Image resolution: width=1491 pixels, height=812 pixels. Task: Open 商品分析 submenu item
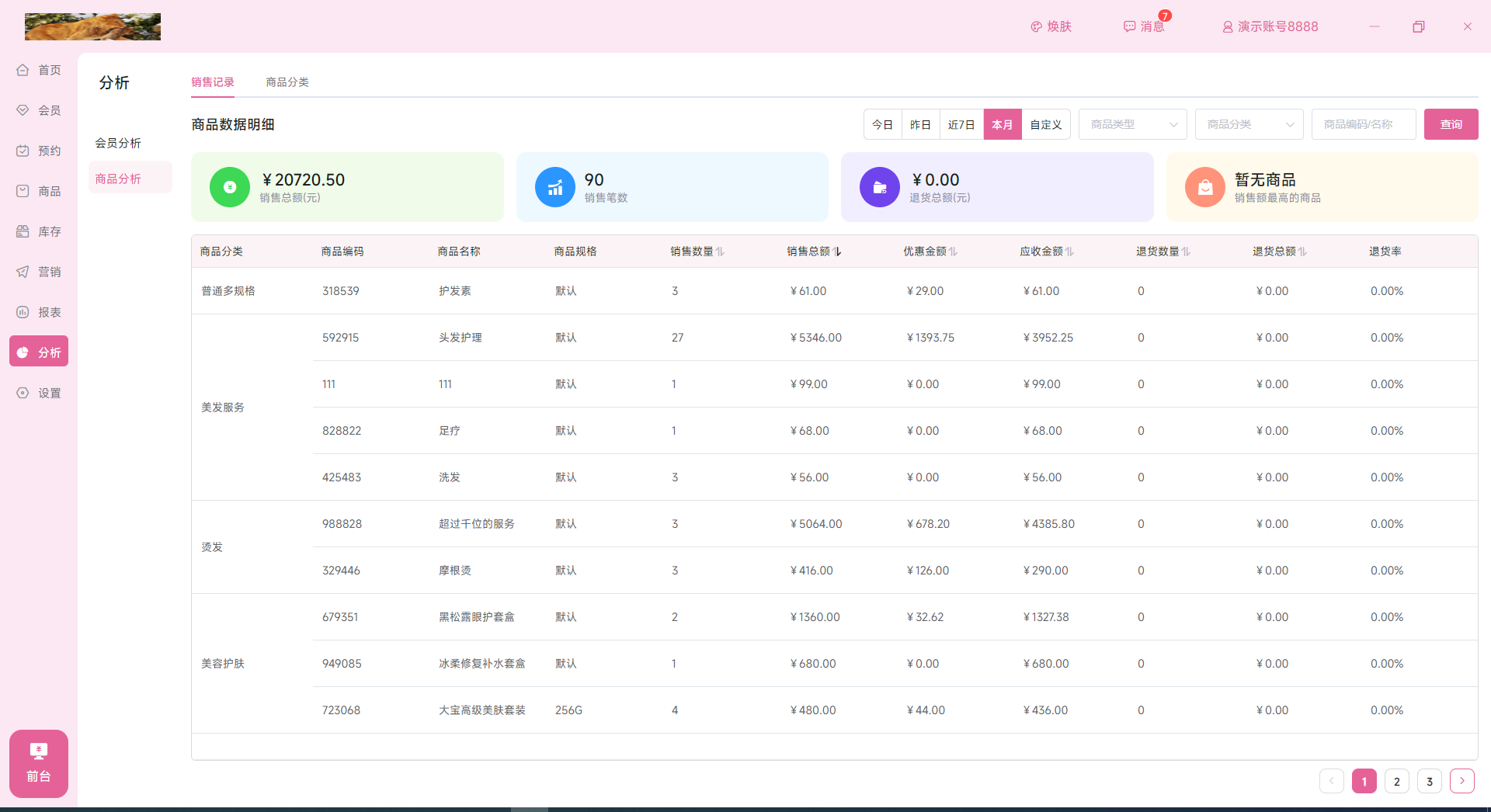pos(130,179)
